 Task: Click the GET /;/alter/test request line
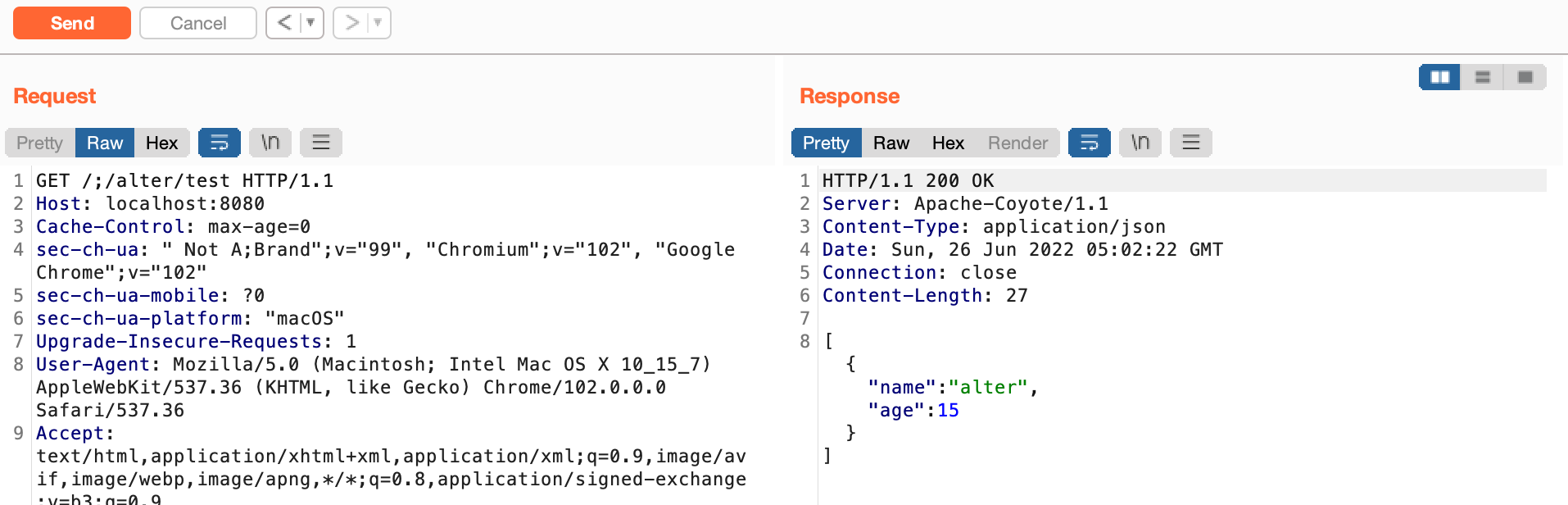pos(184,180)
